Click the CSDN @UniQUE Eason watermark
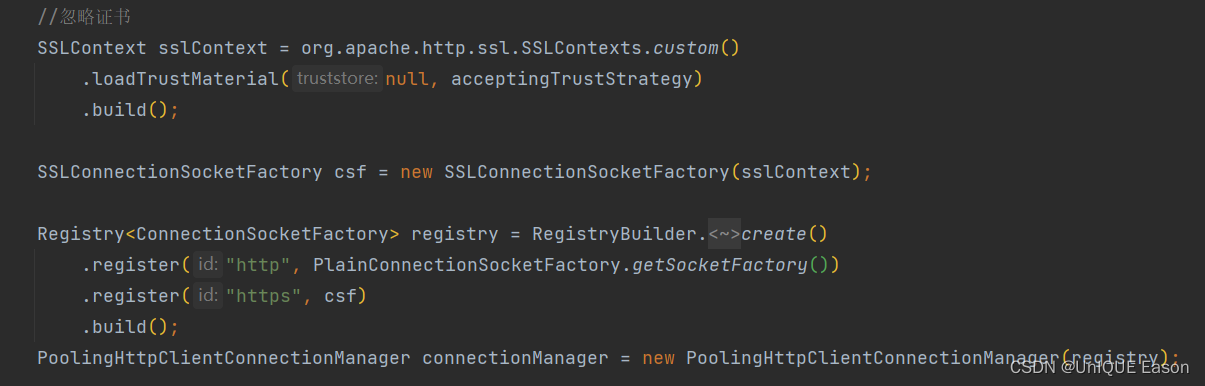 click(1099, 367)
